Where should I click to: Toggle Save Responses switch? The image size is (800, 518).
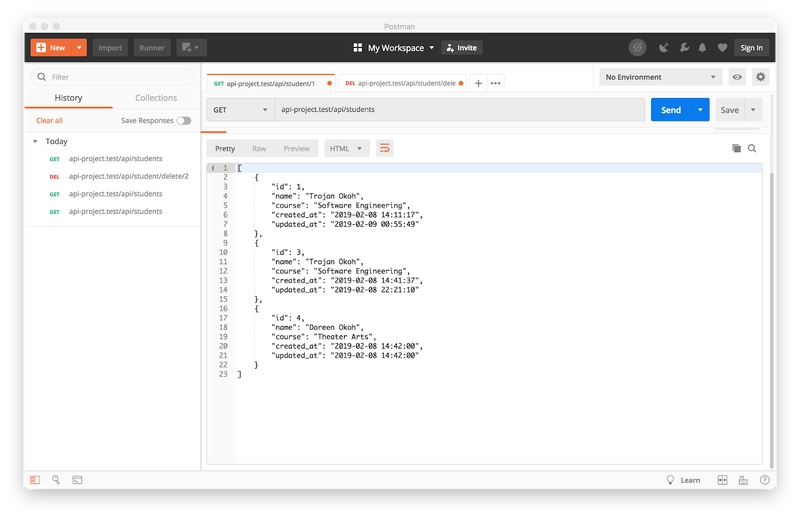pyautogui.click(x=183, y=120)
